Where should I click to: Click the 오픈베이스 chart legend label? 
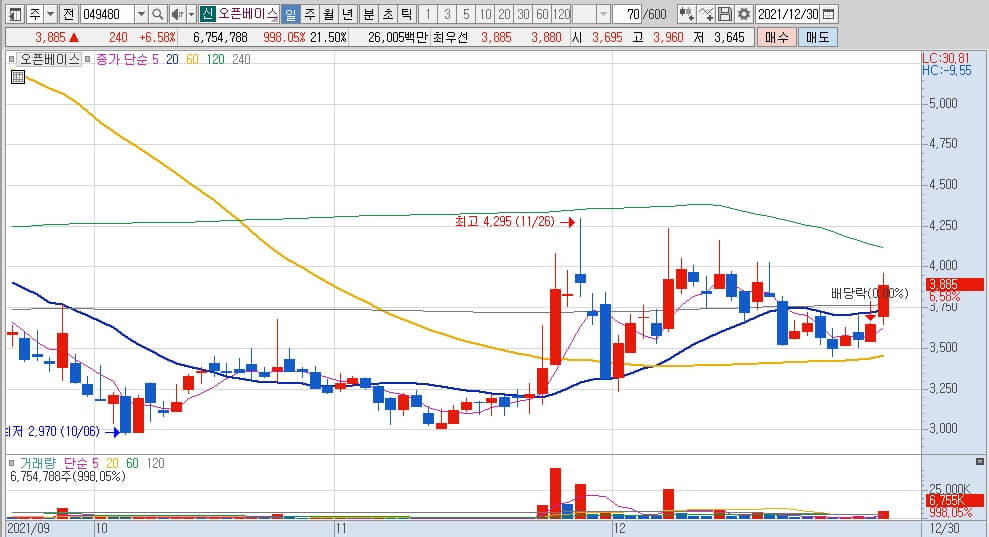(50, 59)
